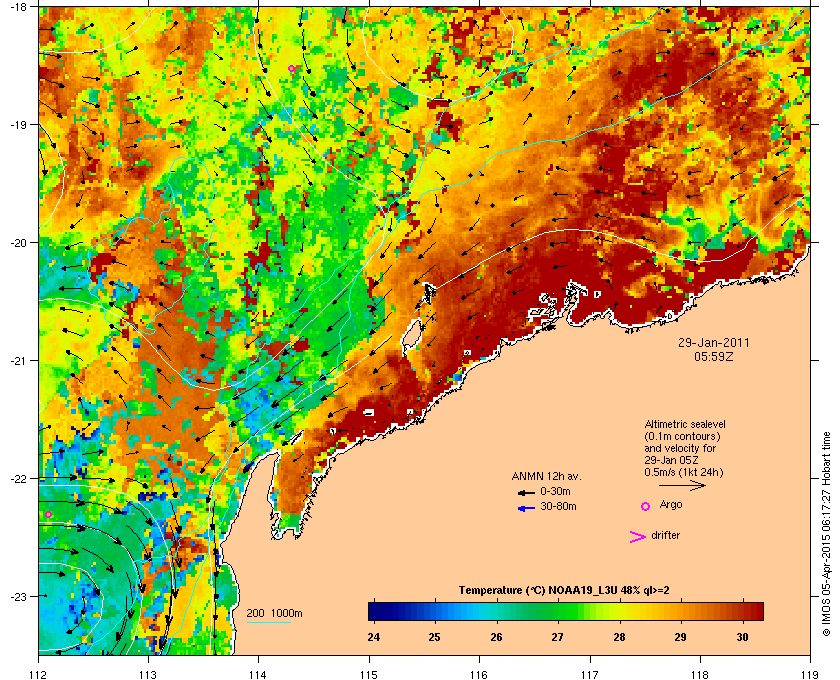Click the '0.5m/s (1kt 24h)' scale text
This screenshot has width=840, height=680.
684,472
